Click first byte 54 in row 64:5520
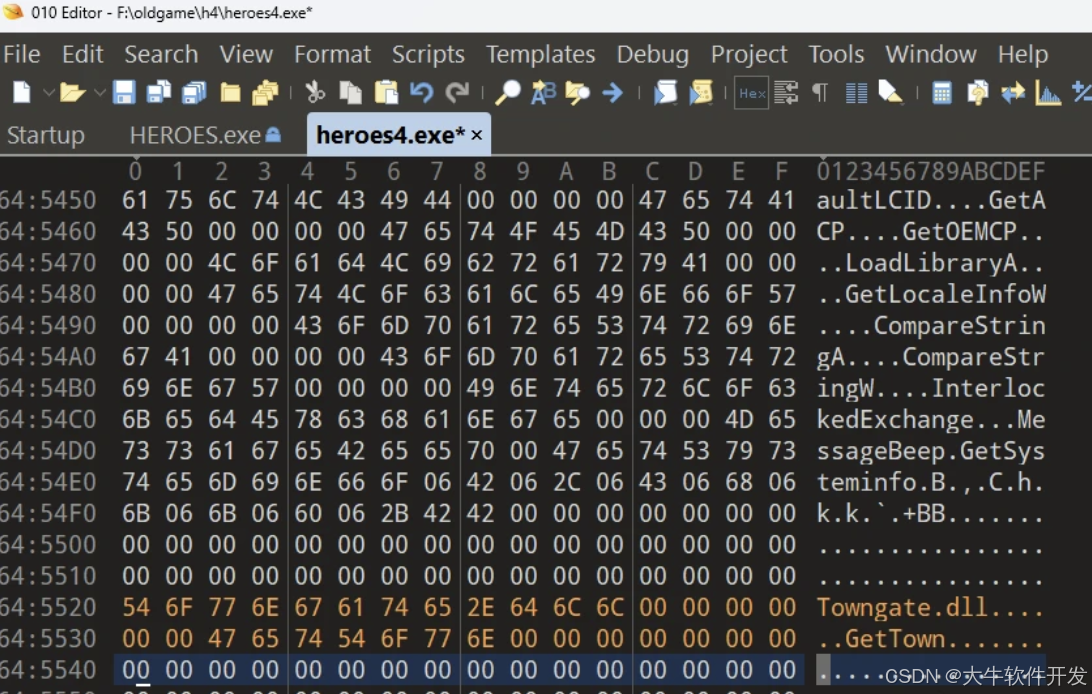This screenshot has height=694, width=1092. 136,608
